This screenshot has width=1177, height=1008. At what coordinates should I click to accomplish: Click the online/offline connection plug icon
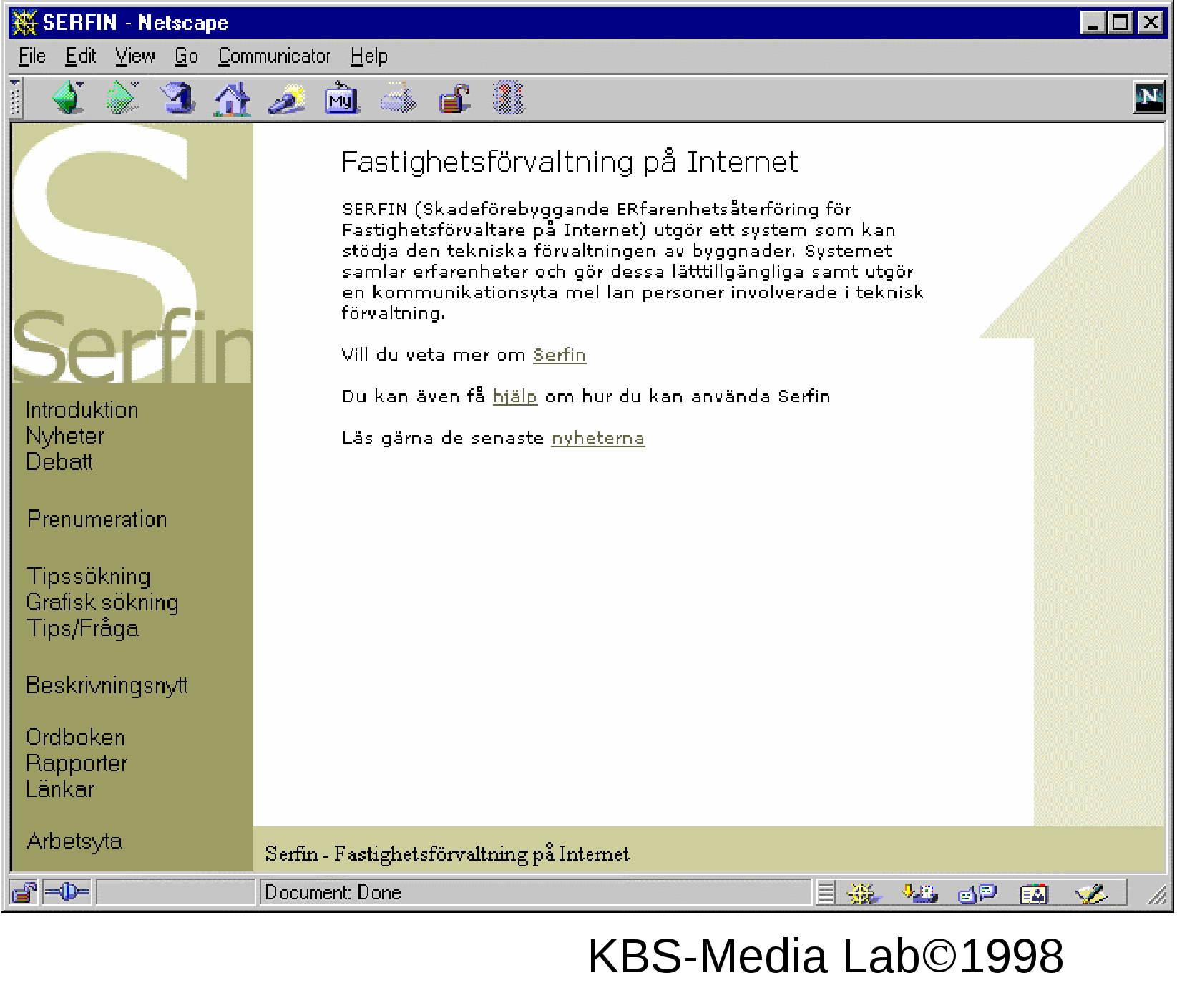(x=67, y=892)
